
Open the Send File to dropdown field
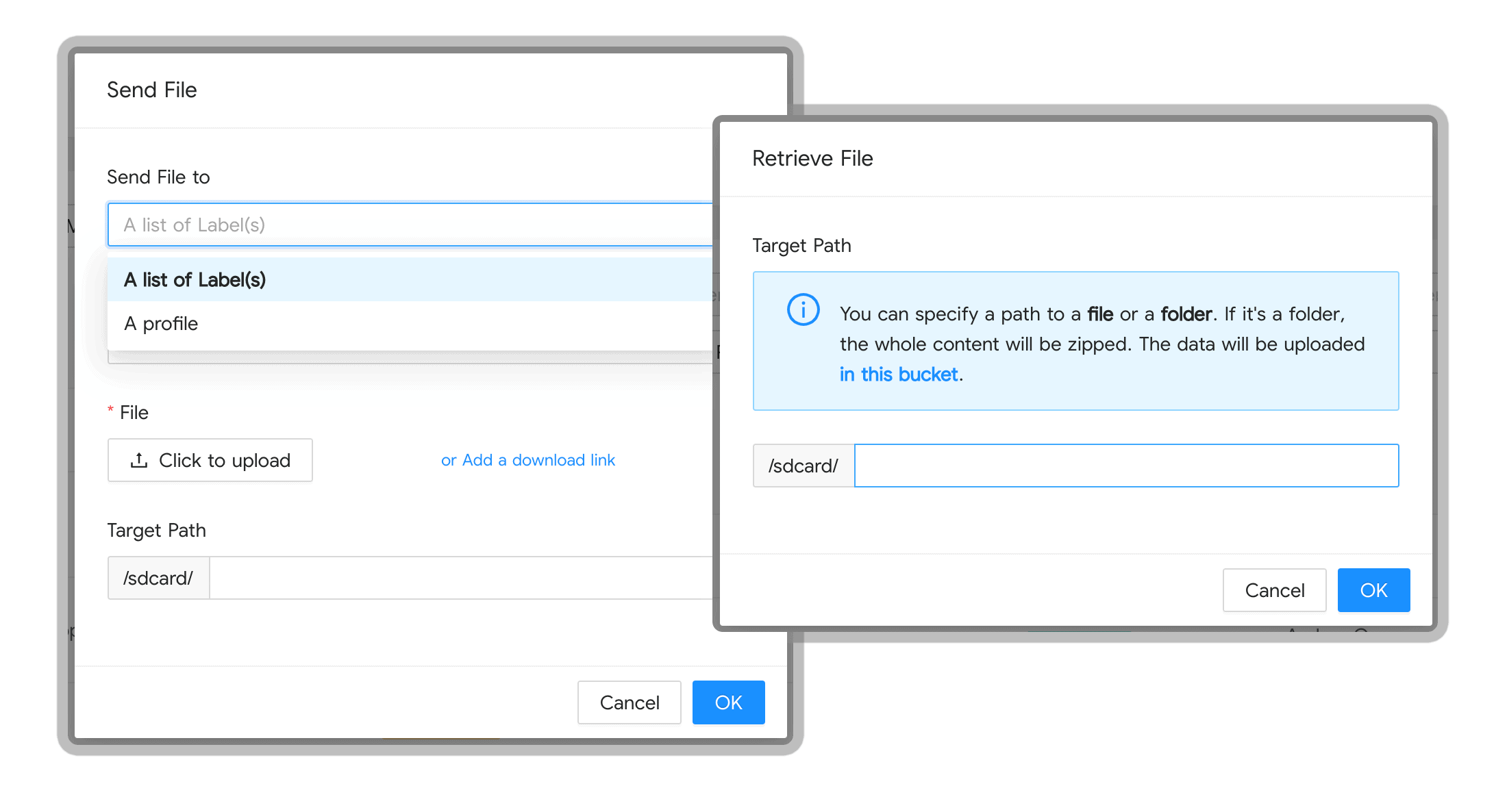(x=411, y=225)
